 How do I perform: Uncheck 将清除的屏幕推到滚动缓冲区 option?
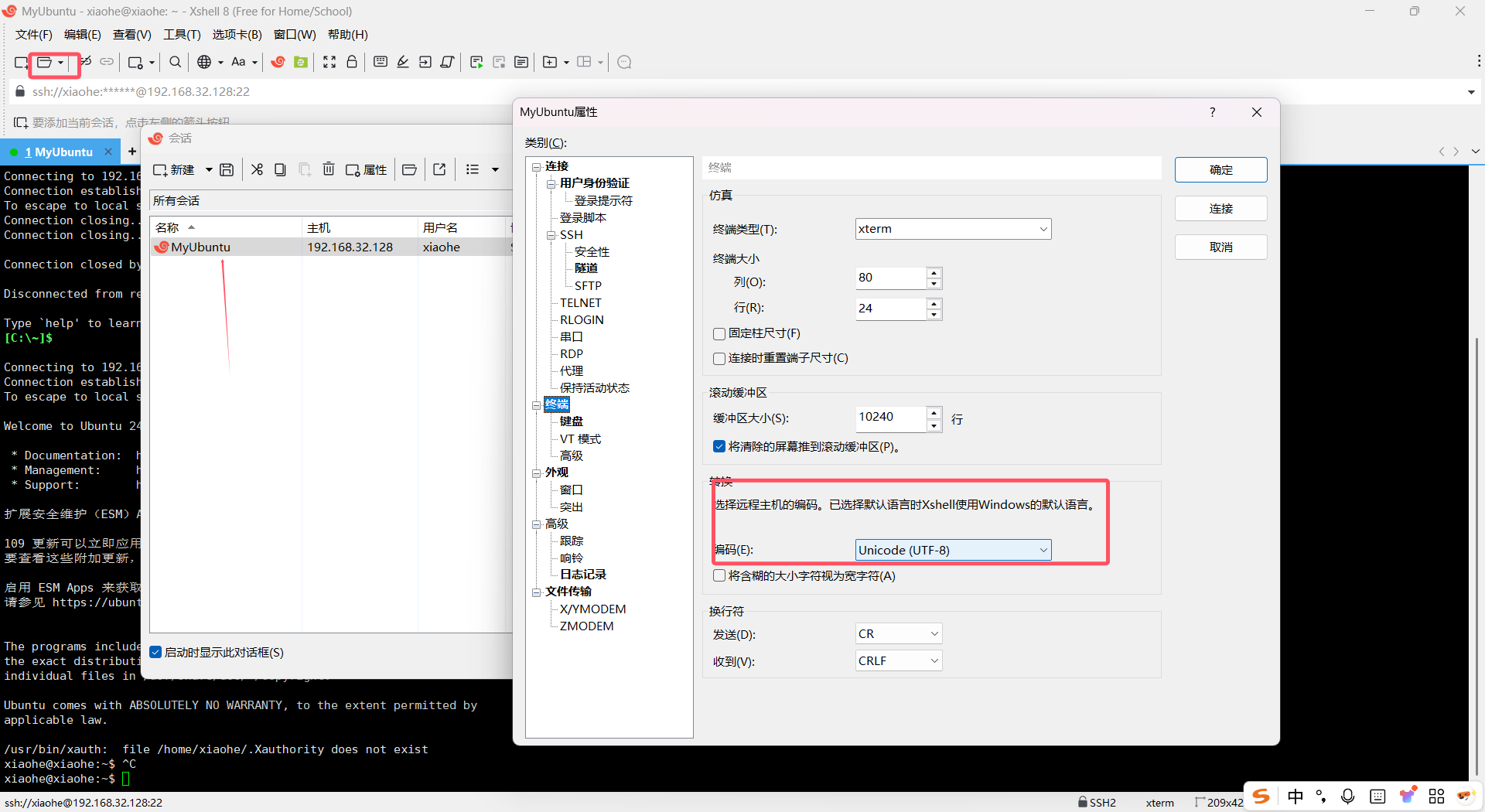(x=719, y=446)
